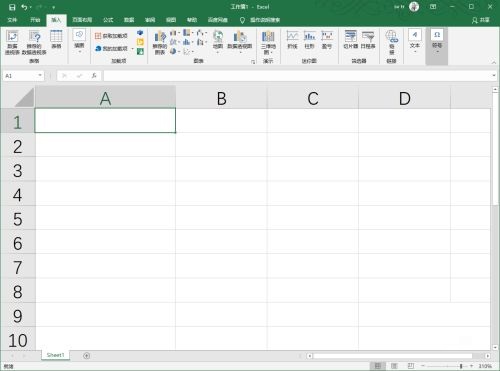Select the Sheet1 tab
The image size is (500, 371).
click(x=55, y=355)
